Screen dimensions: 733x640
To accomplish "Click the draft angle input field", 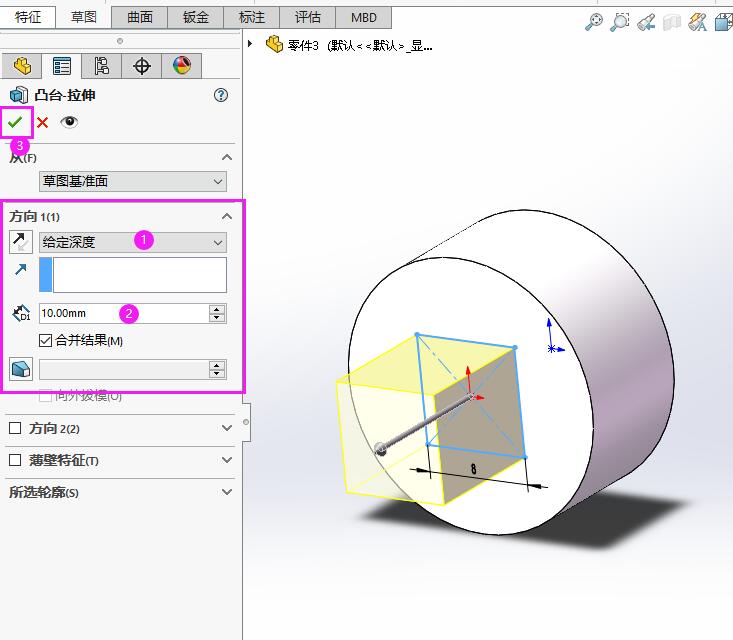I will pos(123,369).
